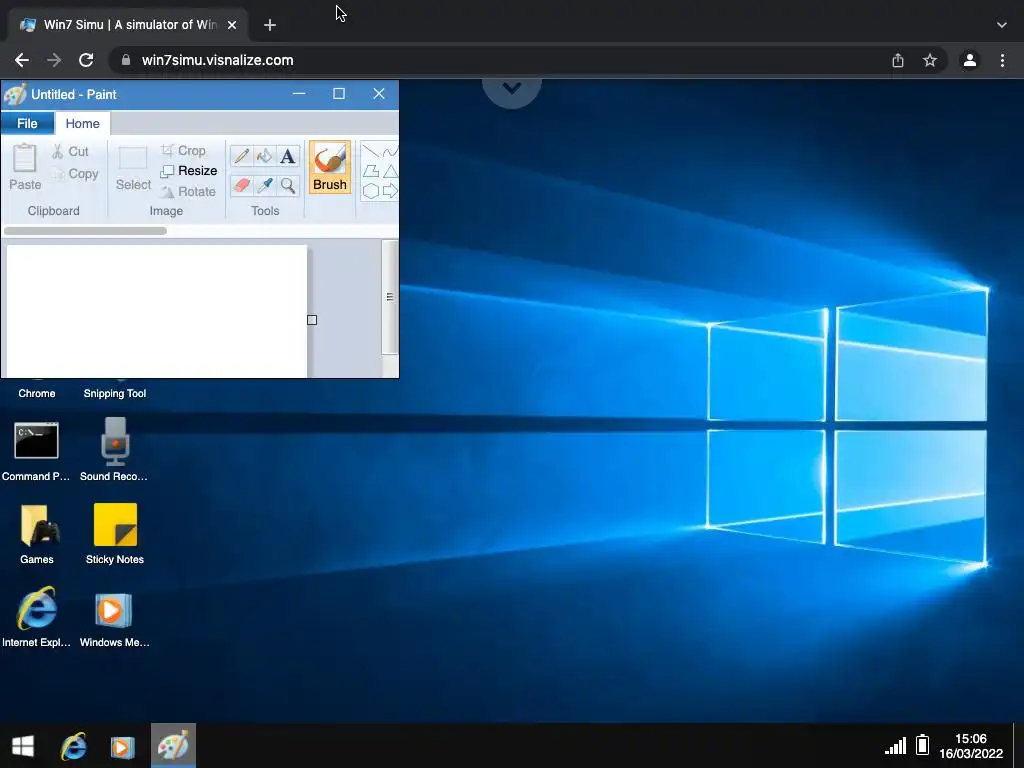
Task: Maximize the Paint window
Action: 339,94
